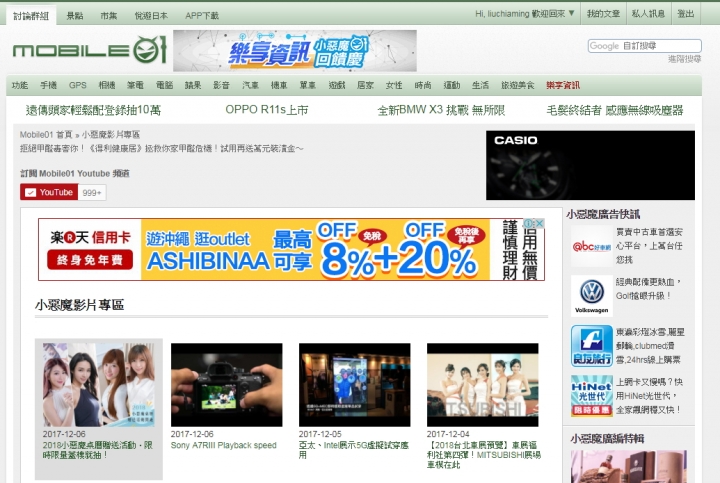Open the Intel 5G demo video thumbnail
The image size is (720, 483).
[x=354, y=385]
